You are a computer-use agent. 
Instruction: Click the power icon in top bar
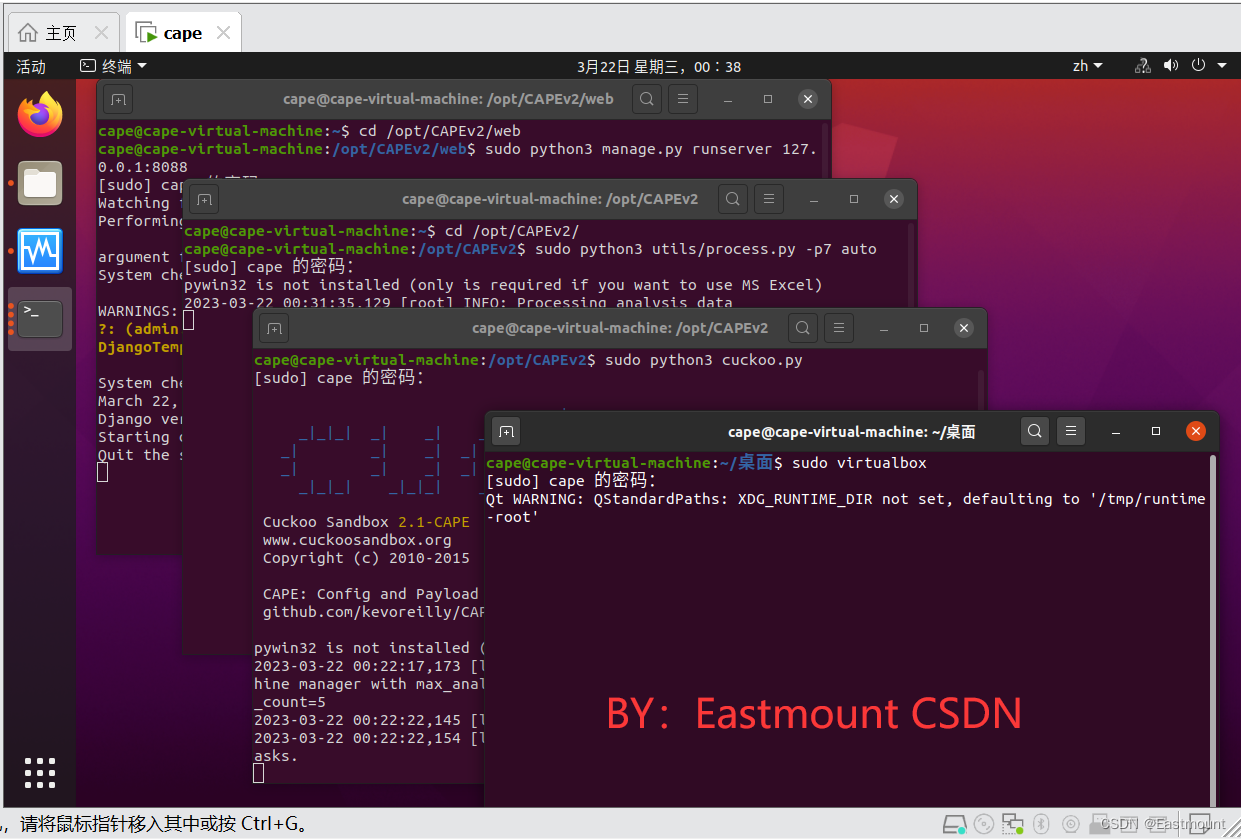[1198, 66]
